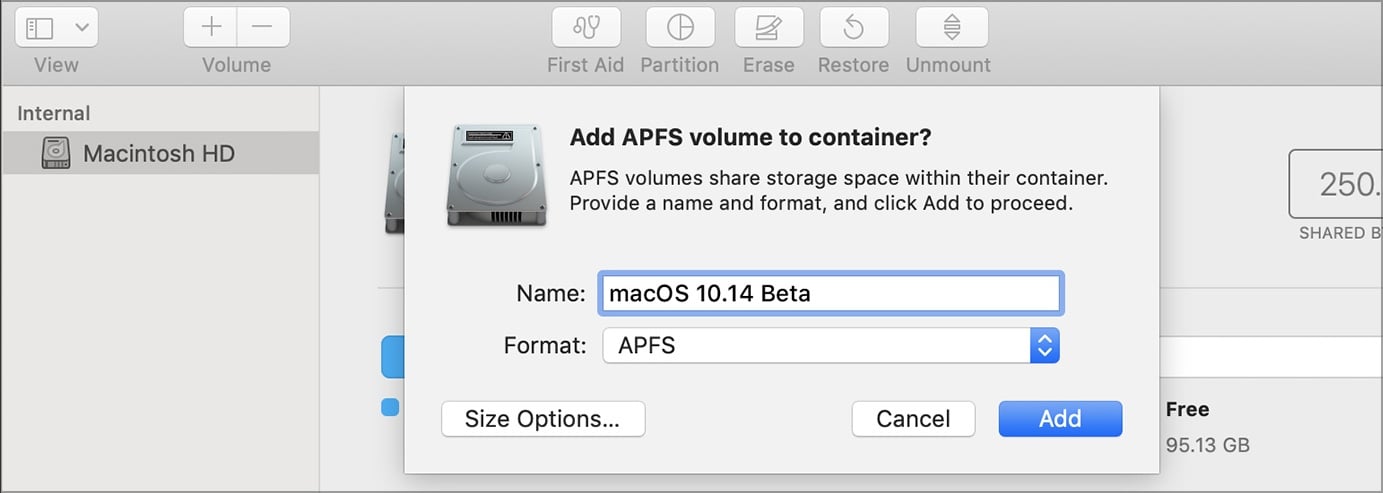Click the Name: field label
The width and height of the screenshot is (1383, 493).
coord(550,294)
